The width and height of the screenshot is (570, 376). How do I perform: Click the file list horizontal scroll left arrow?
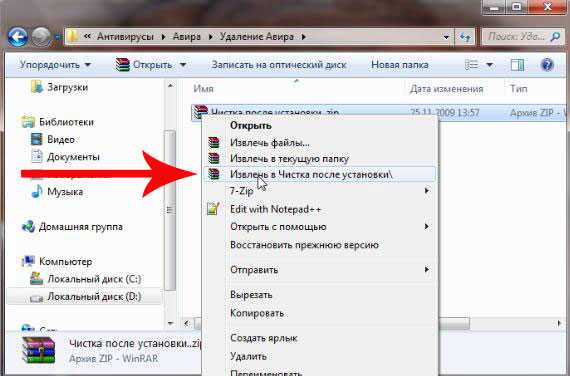pyautogui.click(x=187, y=323)
